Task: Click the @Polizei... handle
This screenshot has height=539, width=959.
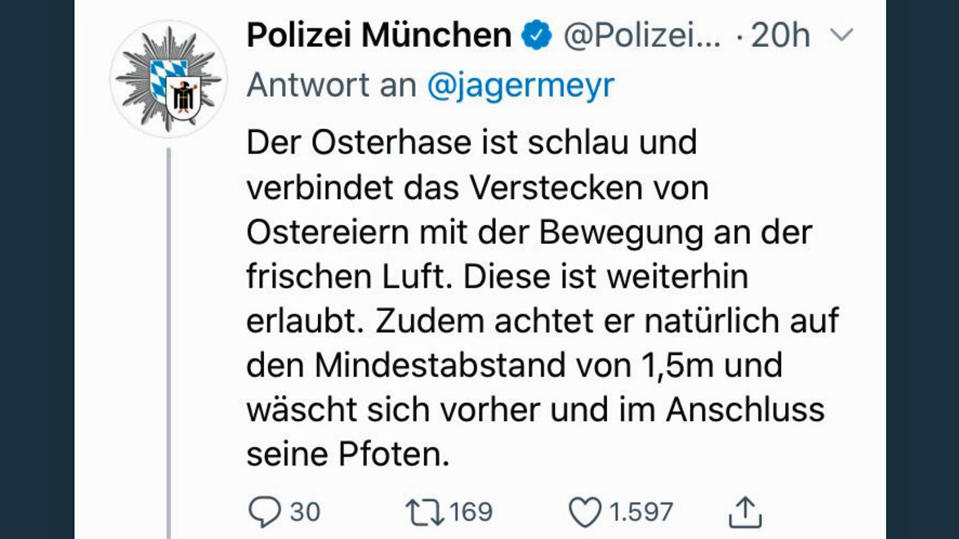Action: click(642, 35)
